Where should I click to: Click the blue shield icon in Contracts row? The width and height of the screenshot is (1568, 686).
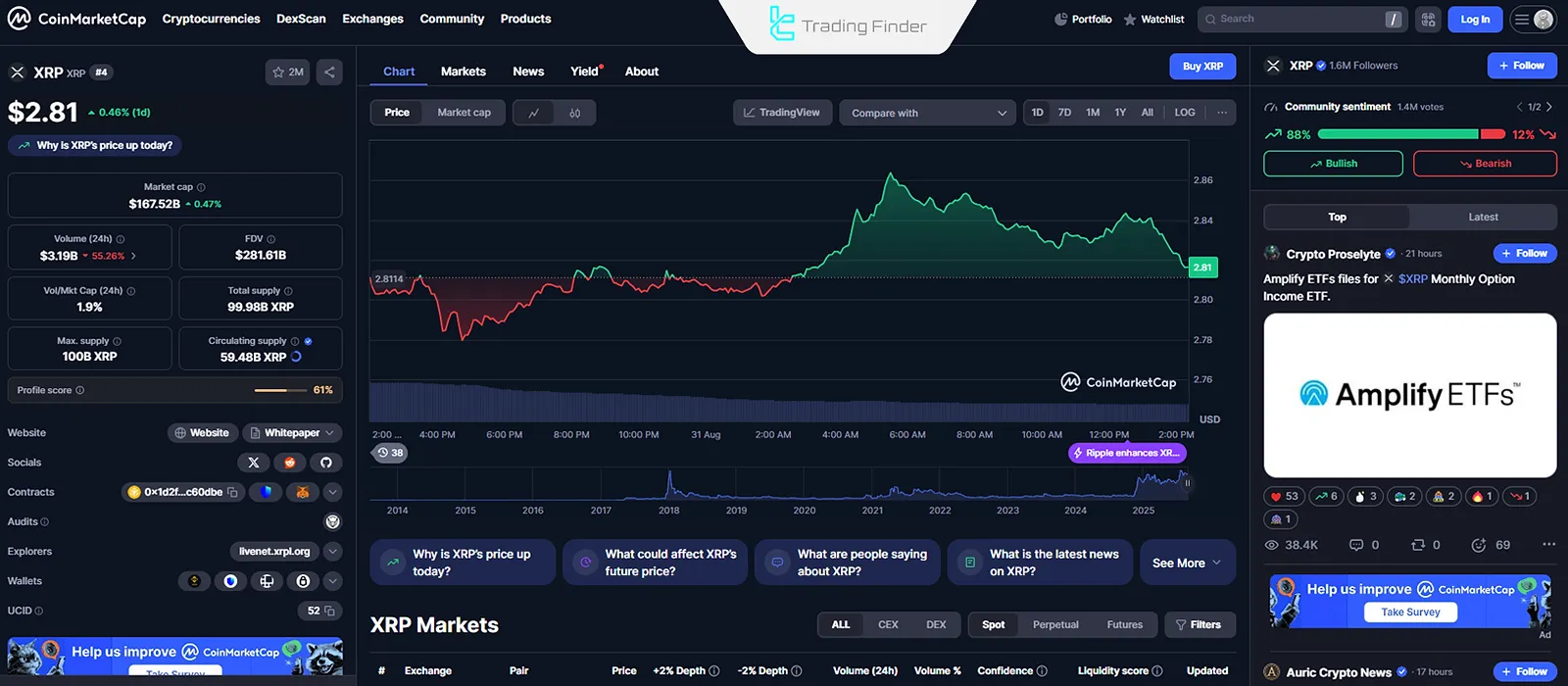click(x=266, y=492)
